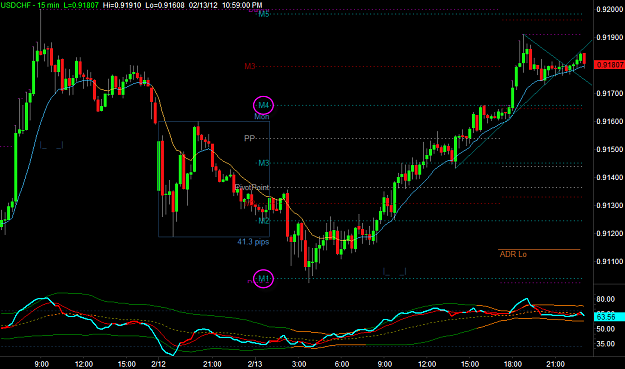Click the USDCHF - 15 min chart title
This screenshot has width=625, height=369.
tap(29, 5)
